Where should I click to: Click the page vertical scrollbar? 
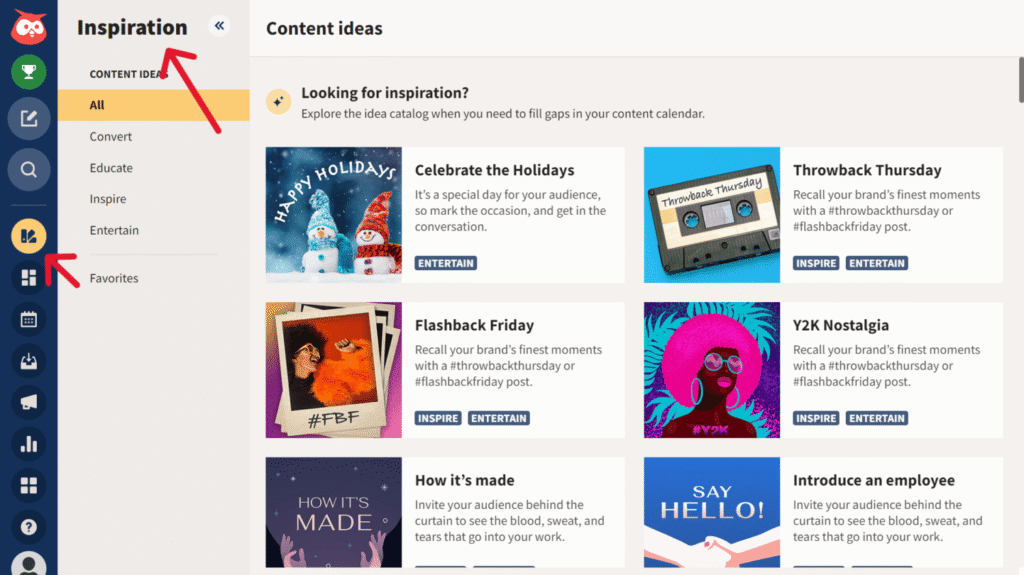click(1020, 78)
